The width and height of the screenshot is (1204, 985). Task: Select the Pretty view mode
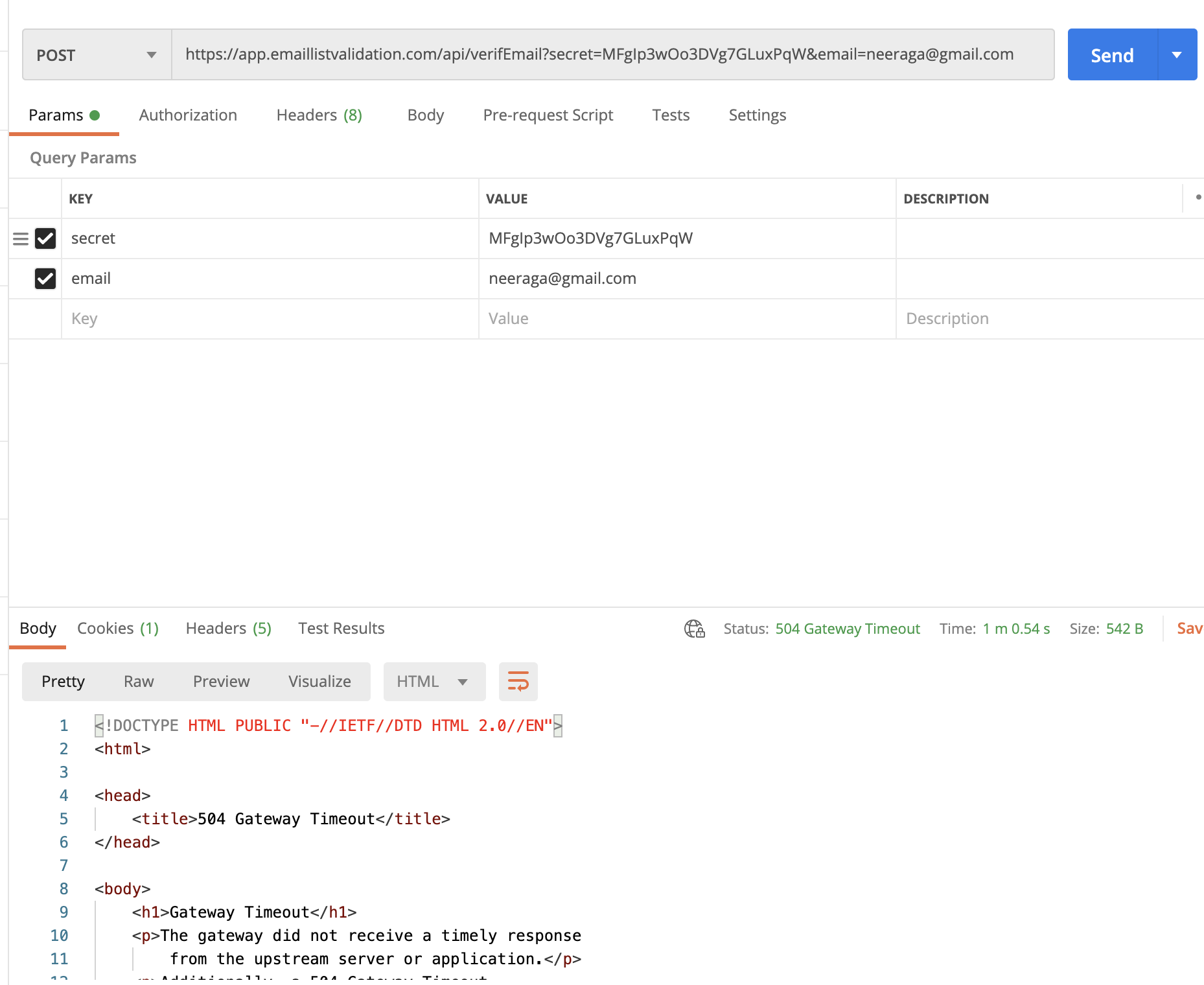(63, 682)
